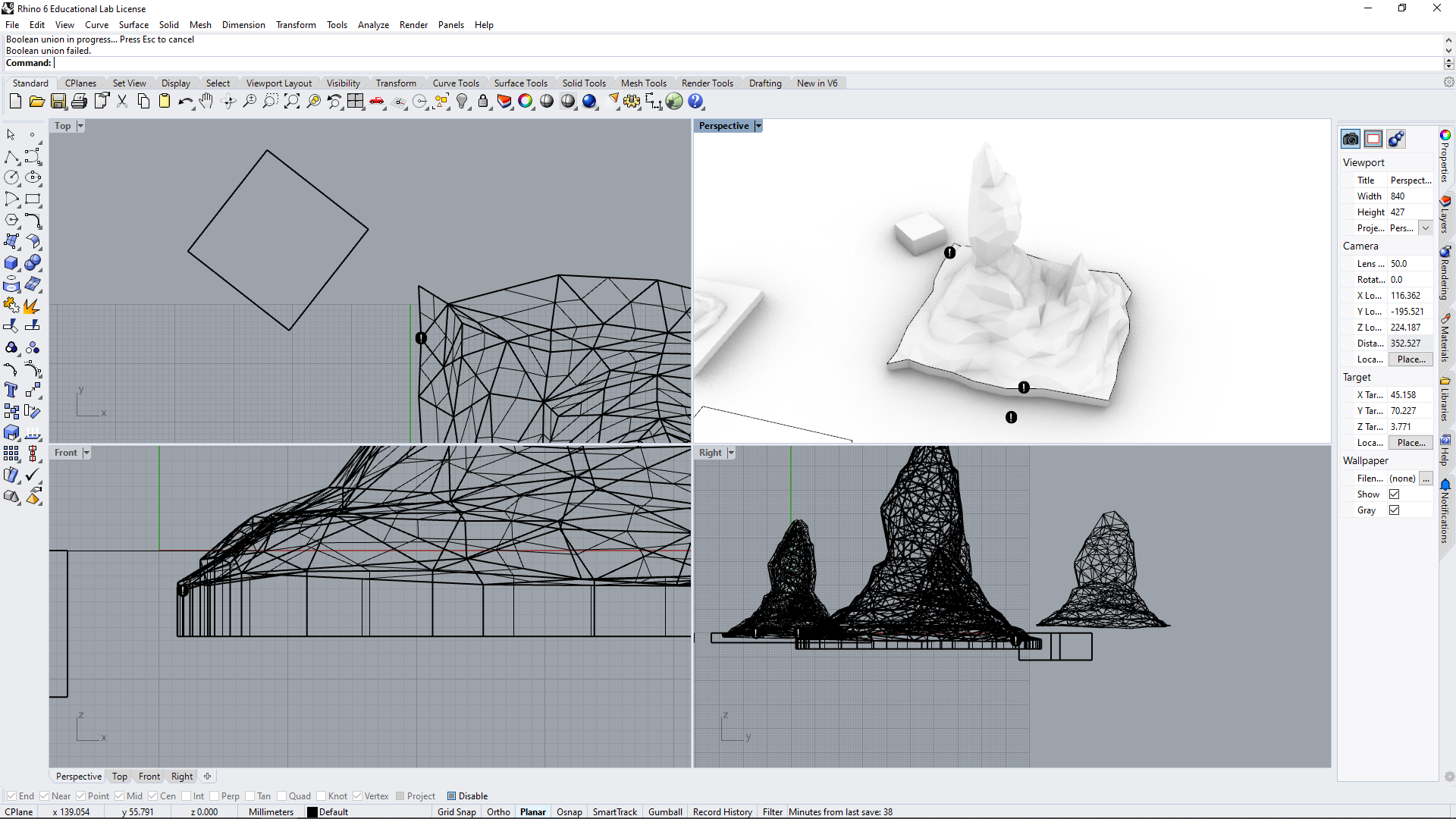Disable the Gray wallpaper checkbox
Viewport: 1456px width, 819px height.
[1395, 510]
